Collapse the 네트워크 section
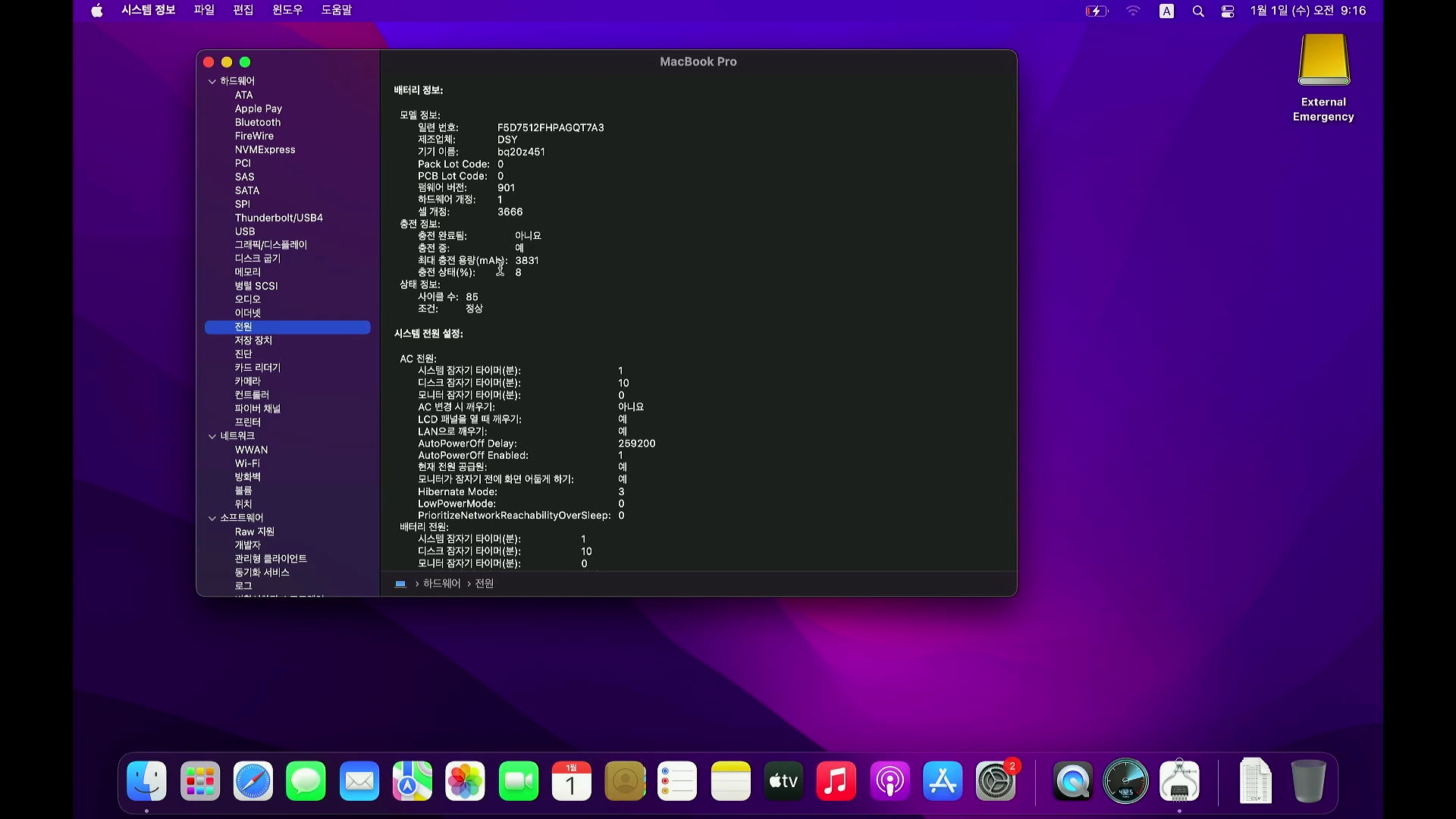This screenshot has width=1456, height=819. point(212,436)
